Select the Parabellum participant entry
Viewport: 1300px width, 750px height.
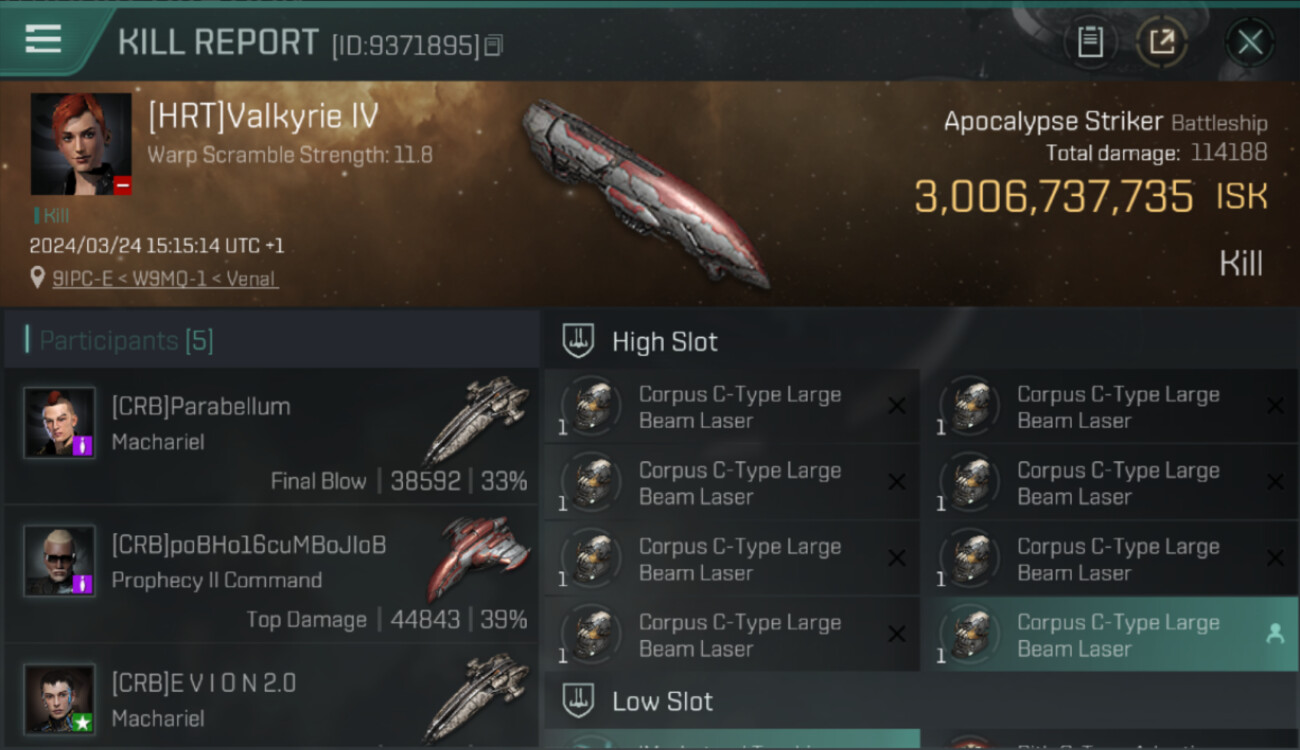[x=271, y=436]
